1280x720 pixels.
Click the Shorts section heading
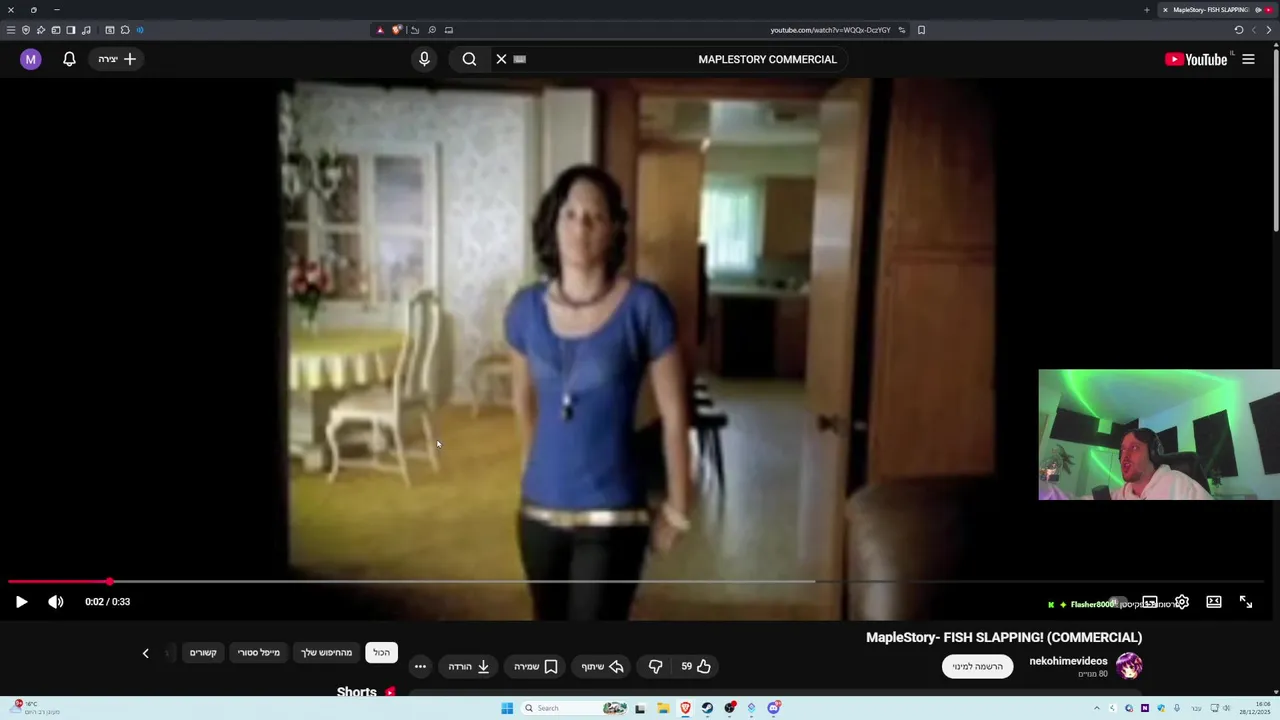point(356,692)
